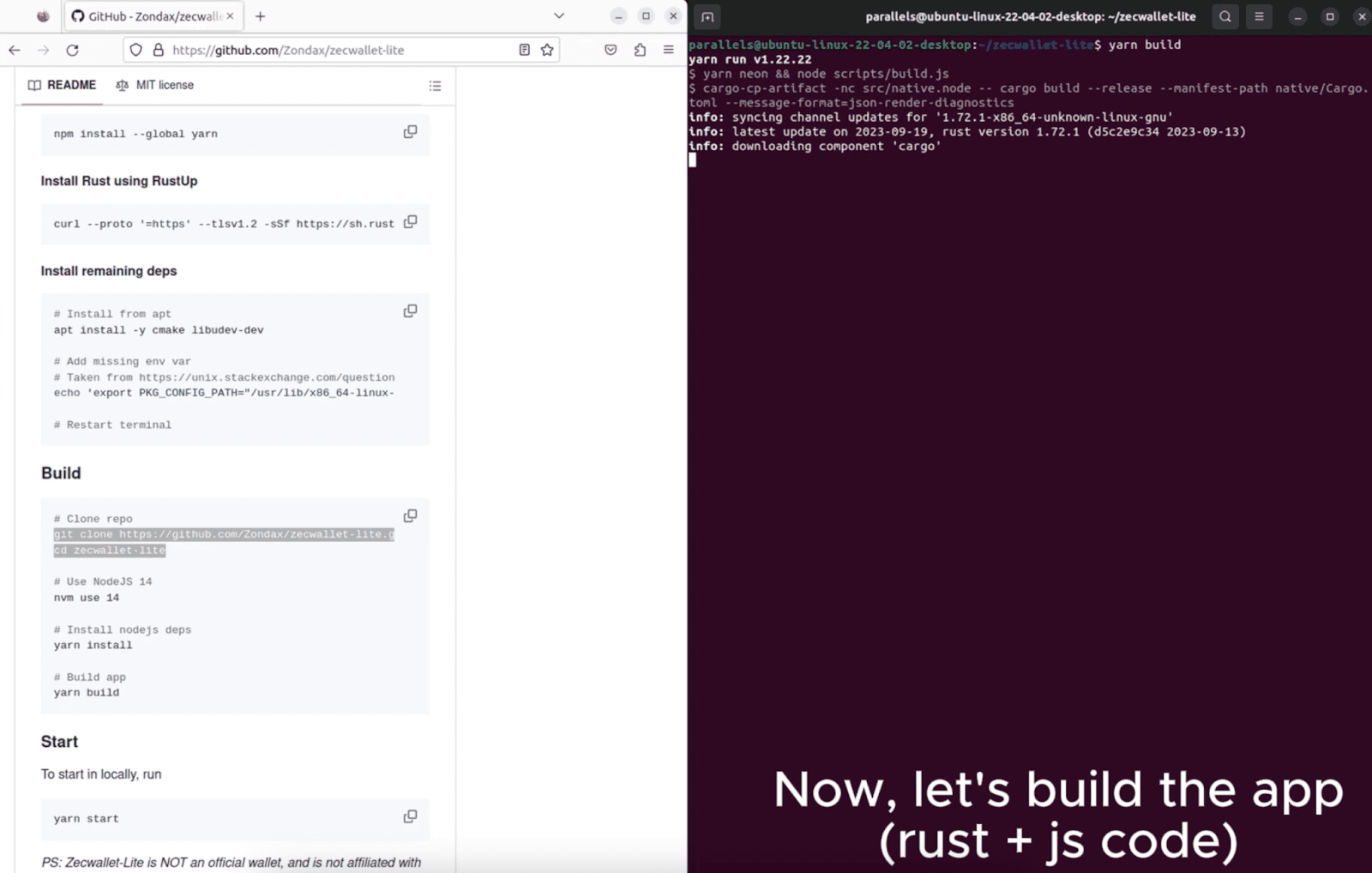The width and height of the screenshot is (1372, 873).
Task: Open Firefox application hamburger menu
Action: (x=669, y=50)
